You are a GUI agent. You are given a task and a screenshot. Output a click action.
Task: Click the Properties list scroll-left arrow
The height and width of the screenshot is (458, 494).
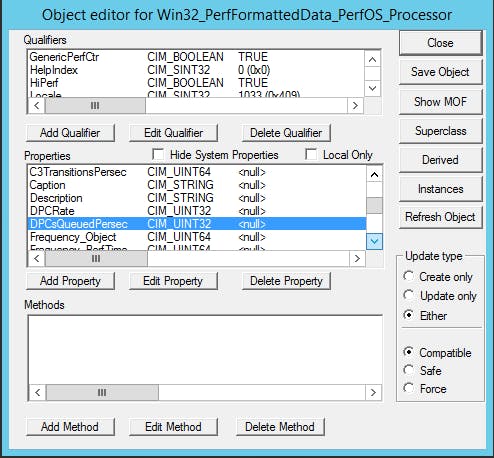coord(37,259)
